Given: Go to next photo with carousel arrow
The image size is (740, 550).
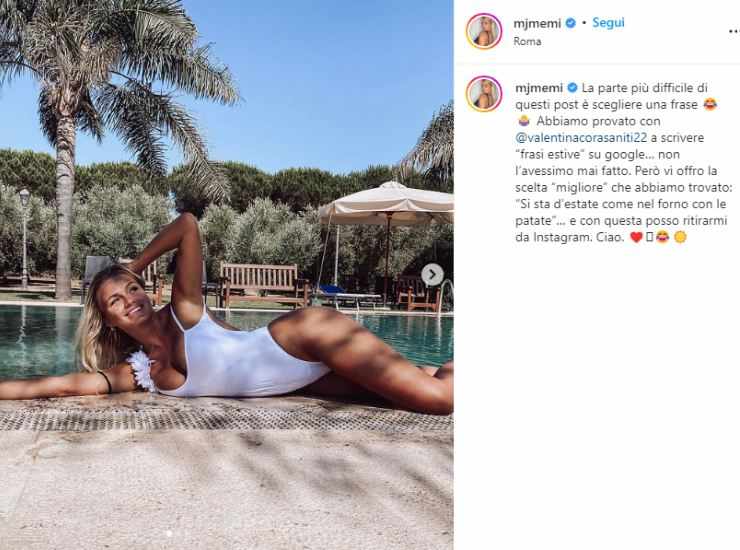Looking at the screenshot, I should click(x=432, y=275).
